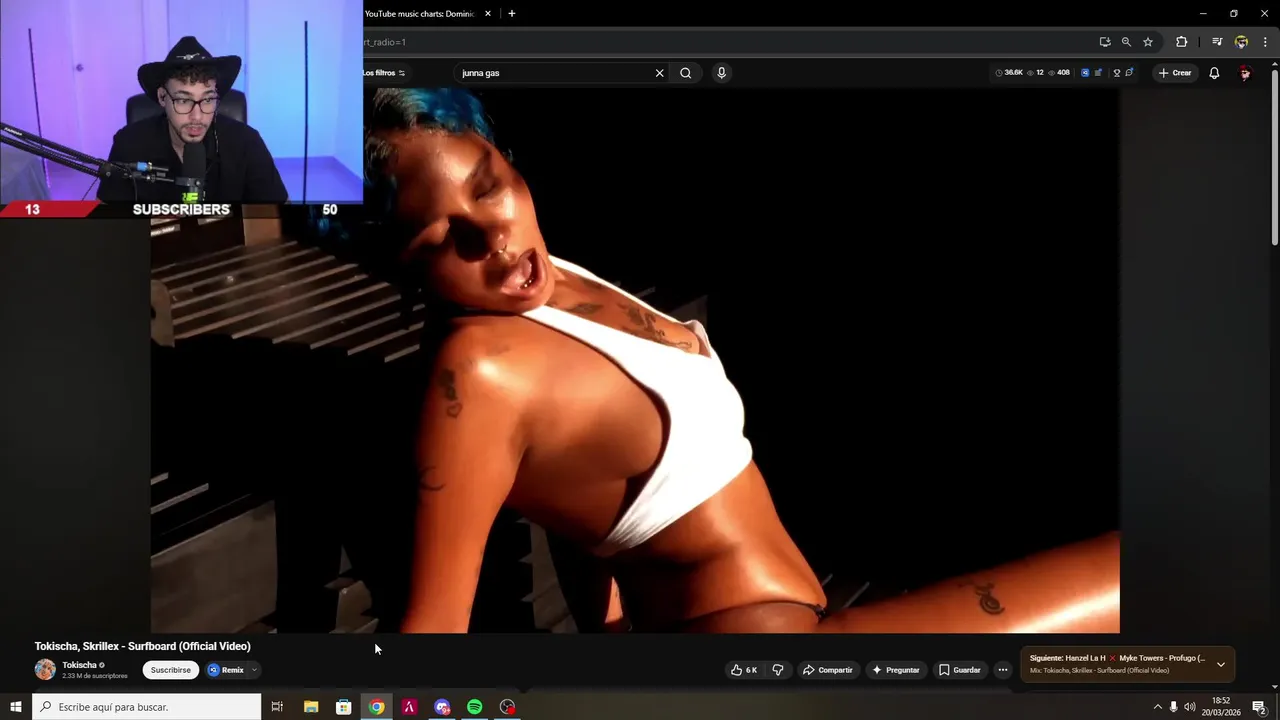This screenshot has height=720, width=1280.
Task: Click the YouTube search magnifier button
Action: click(x=685, y=73)
